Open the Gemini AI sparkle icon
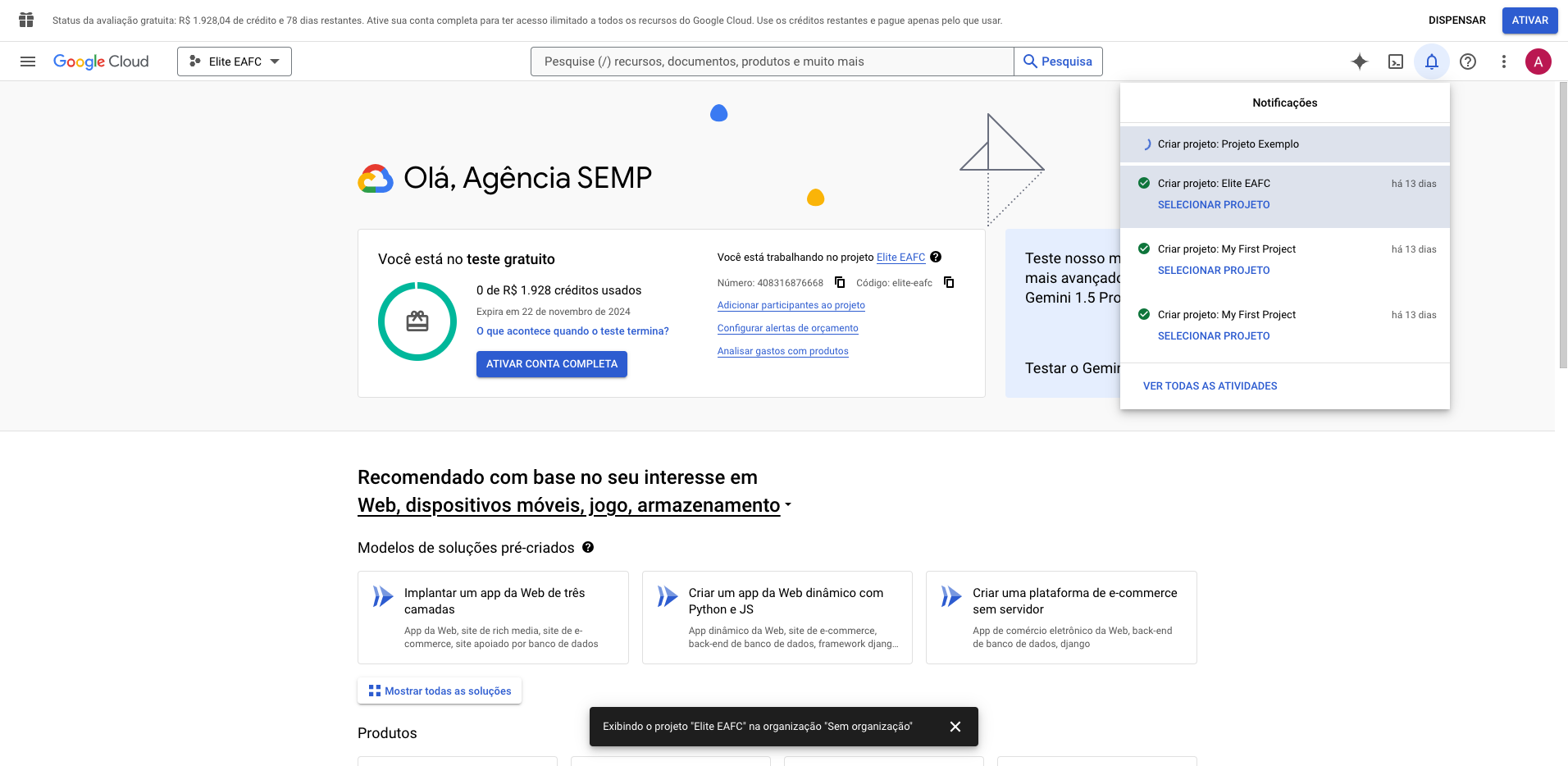The image size is (1568, 766). 1360,62
